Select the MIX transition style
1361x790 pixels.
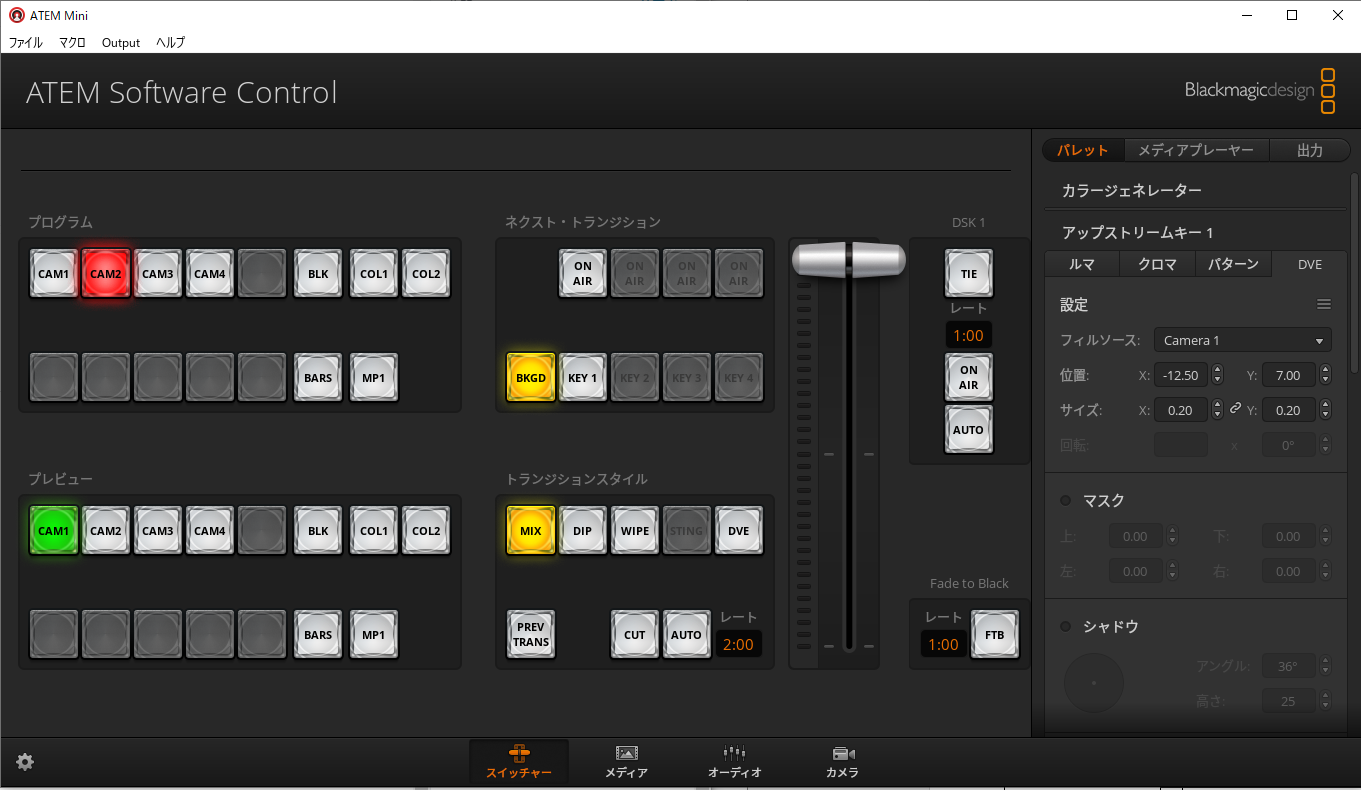(x=531, y=531)
